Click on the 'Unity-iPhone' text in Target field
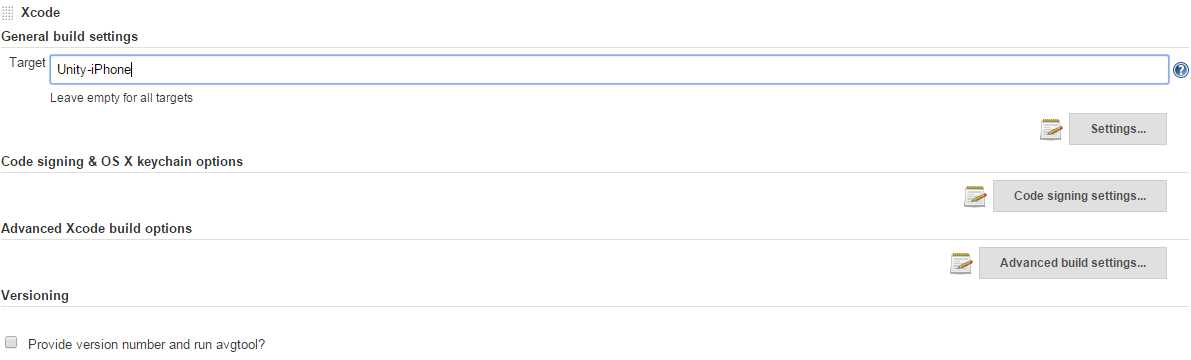Viewport: 1191px width, 360px height. coord(94,70)
